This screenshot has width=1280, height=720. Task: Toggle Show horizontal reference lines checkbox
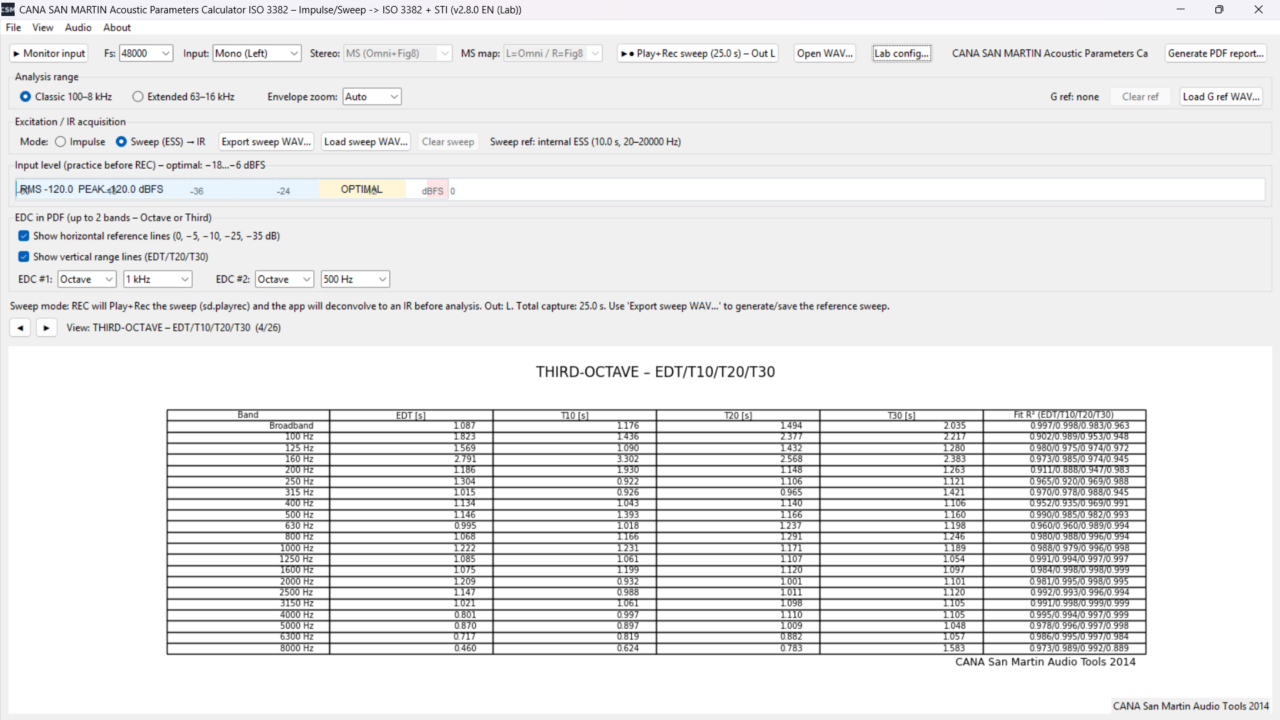click(x=24, y=236)
